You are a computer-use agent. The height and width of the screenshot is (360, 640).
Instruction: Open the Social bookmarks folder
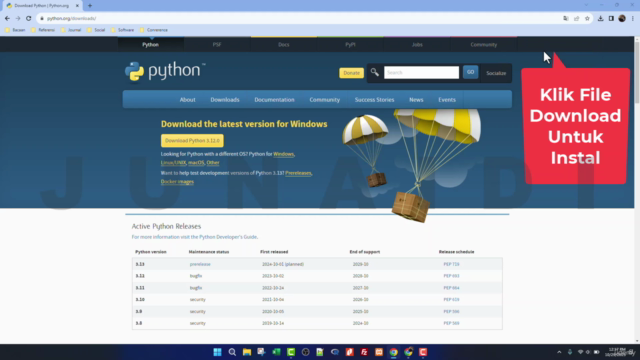click(x=96, y=30)
